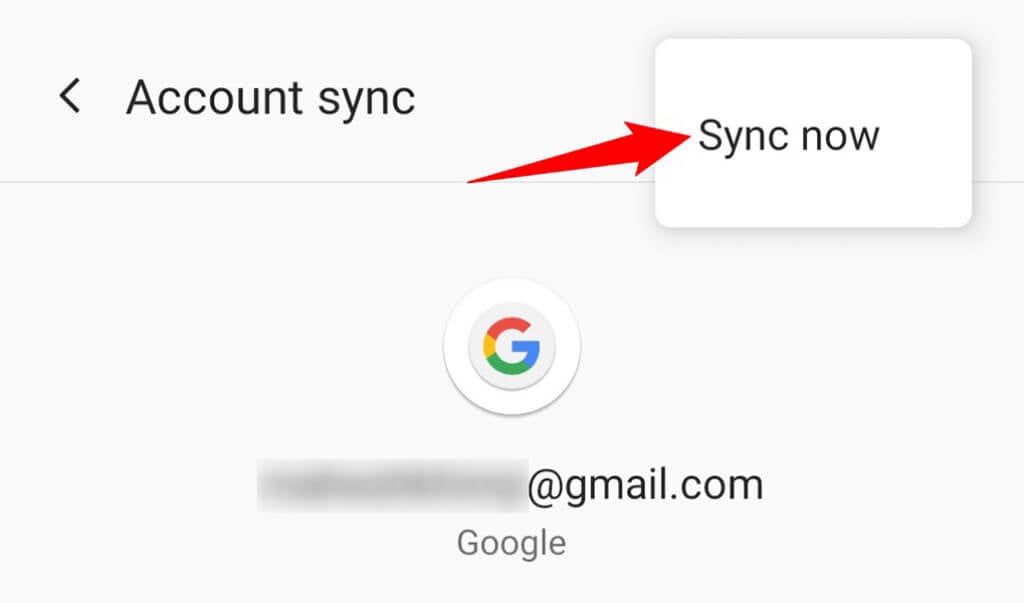Tap the colorful Google G logo
This screenshot has width=1024, height=603.
[x=511, y=346]
